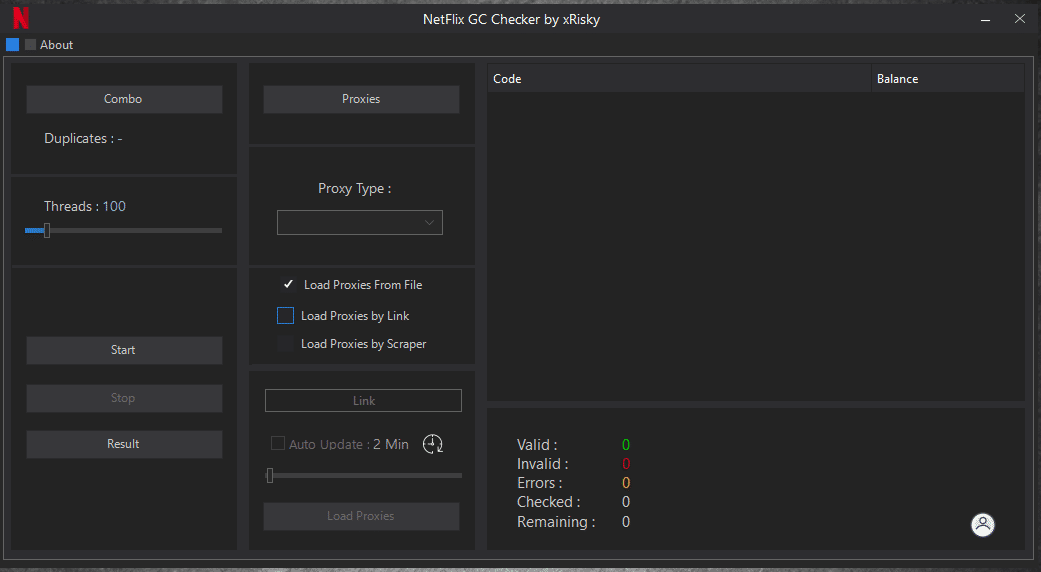Click the Proxies button
Viewport: 1041px width, 572px height.
tap(361, 99)
